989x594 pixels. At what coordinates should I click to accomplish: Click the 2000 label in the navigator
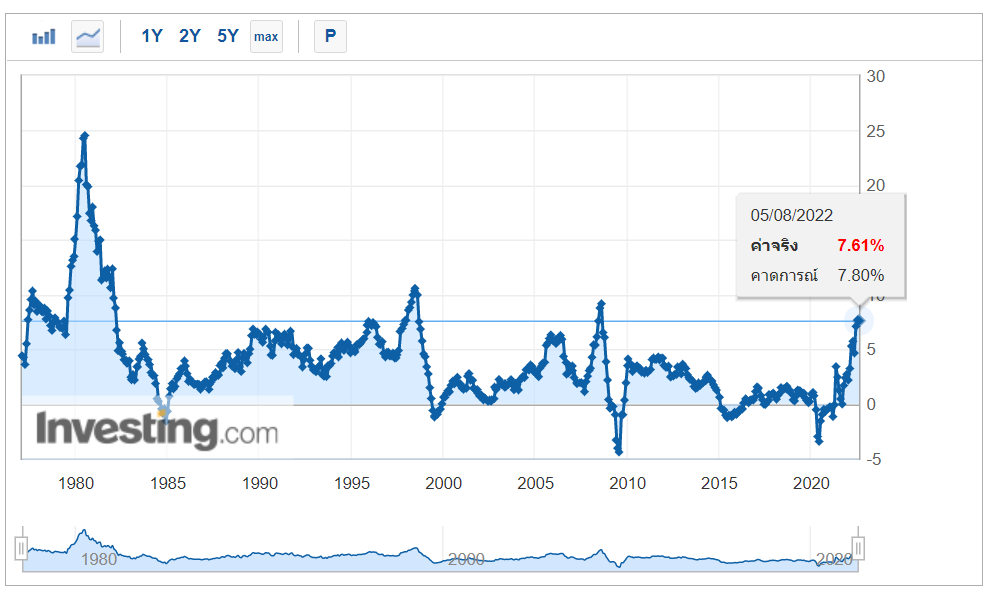[x=466, y=559]
